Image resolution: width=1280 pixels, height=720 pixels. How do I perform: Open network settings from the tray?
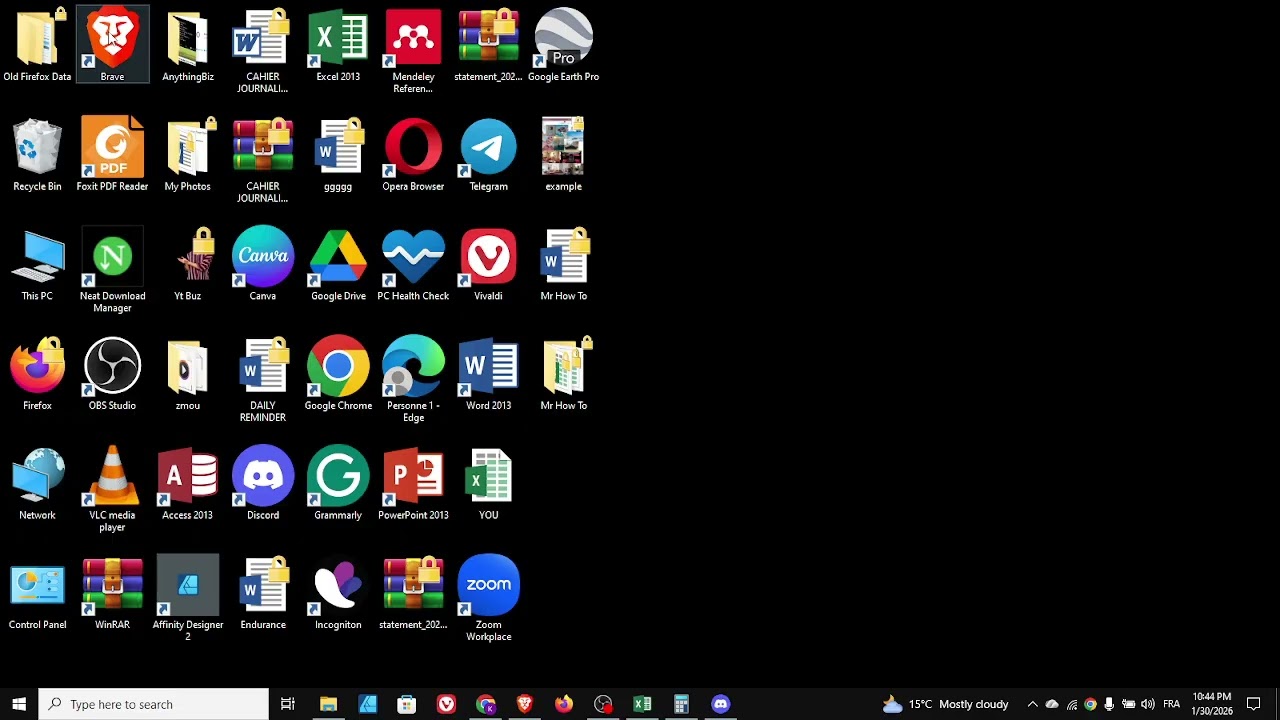[1072, 704]
